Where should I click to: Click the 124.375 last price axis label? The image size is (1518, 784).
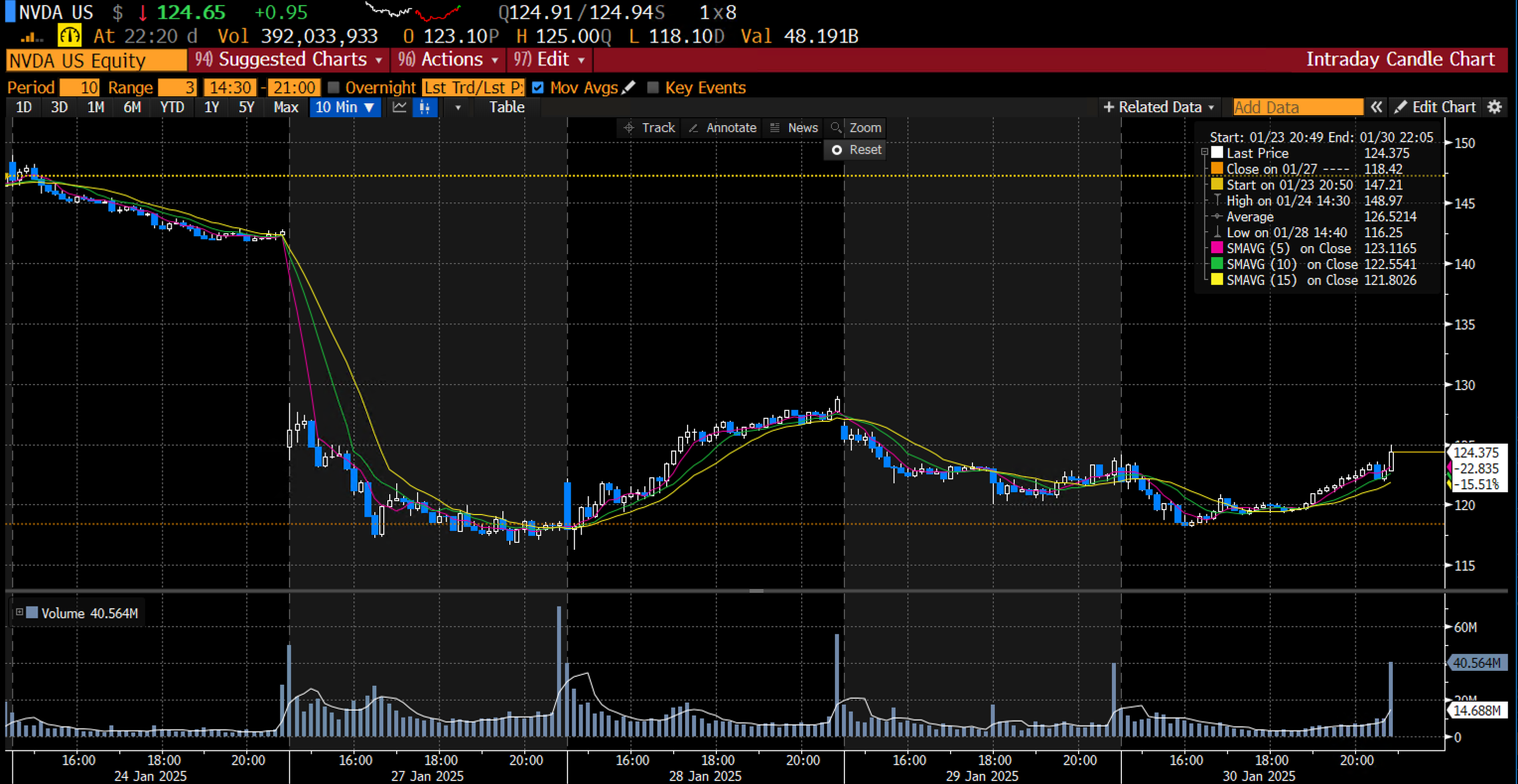1477,453
